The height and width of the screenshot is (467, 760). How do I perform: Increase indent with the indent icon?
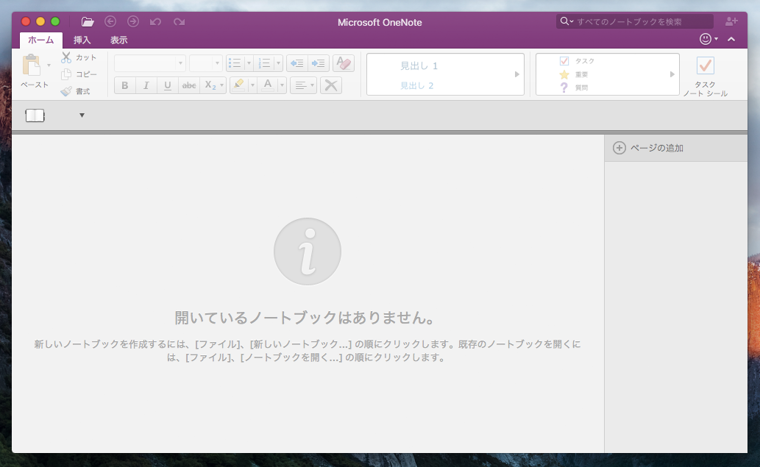(318, 63)
